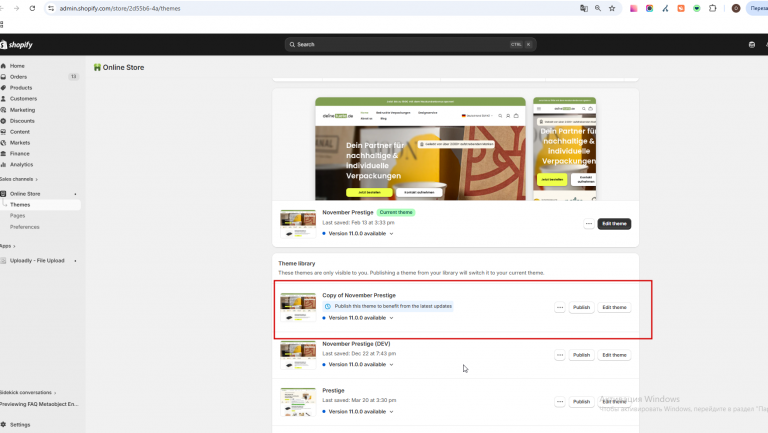Click the Current theme badge

(396, 213)
